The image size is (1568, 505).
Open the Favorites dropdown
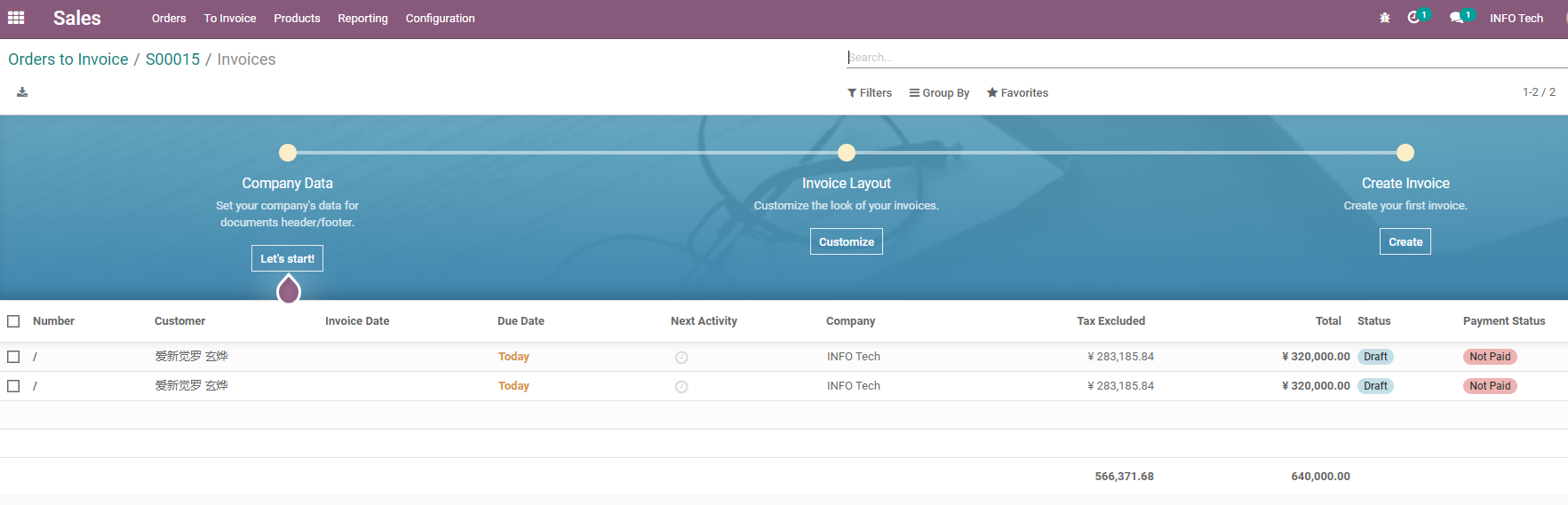point(1017,93)
